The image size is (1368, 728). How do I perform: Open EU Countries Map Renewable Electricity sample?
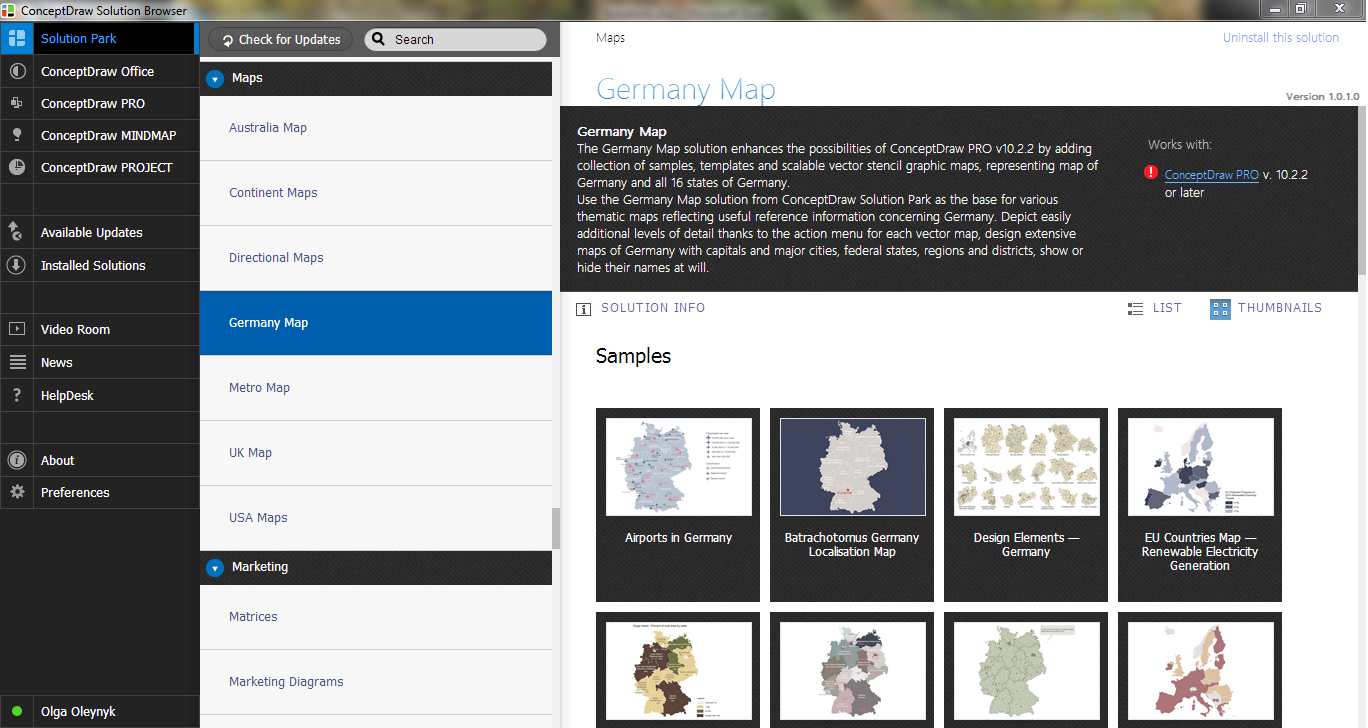pos(1200,504)
